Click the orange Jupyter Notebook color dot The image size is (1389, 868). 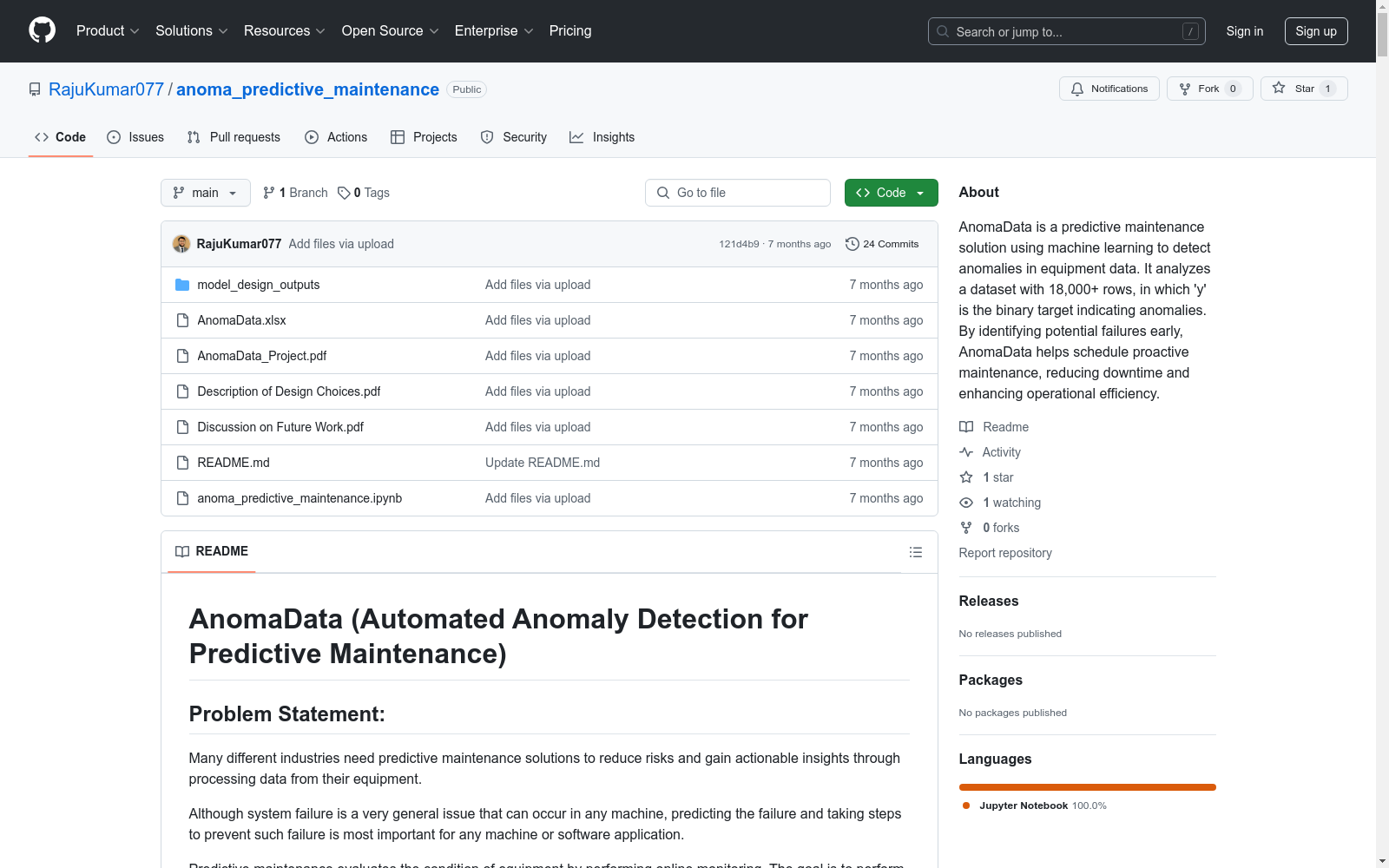click(966, 806)
